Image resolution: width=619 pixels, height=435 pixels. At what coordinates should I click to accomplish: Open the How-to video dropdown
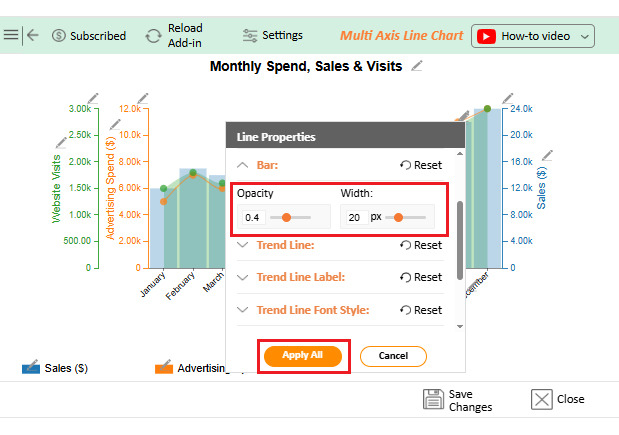(x=533, y=36)
